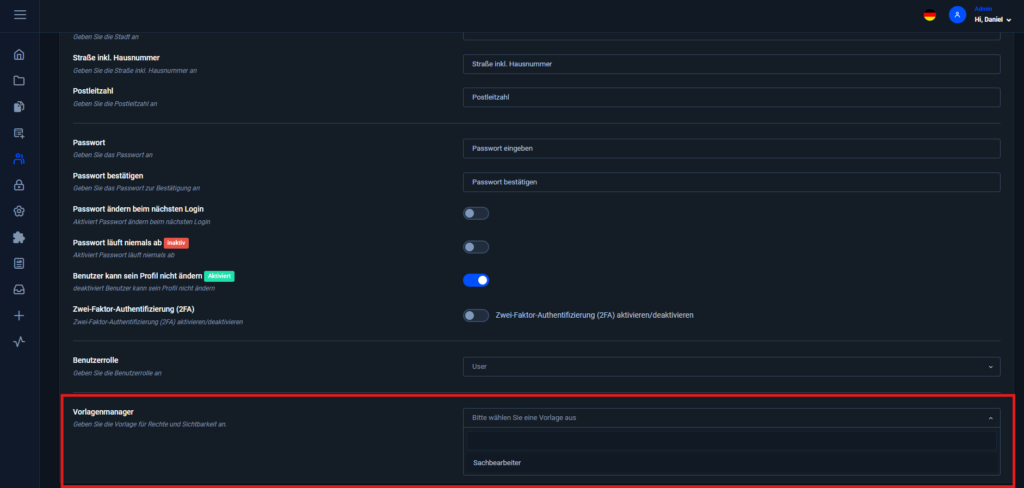Toggle Passwort ändern beim nächsten Login
The image size is (1024, 488).
(x=475, y=213)
